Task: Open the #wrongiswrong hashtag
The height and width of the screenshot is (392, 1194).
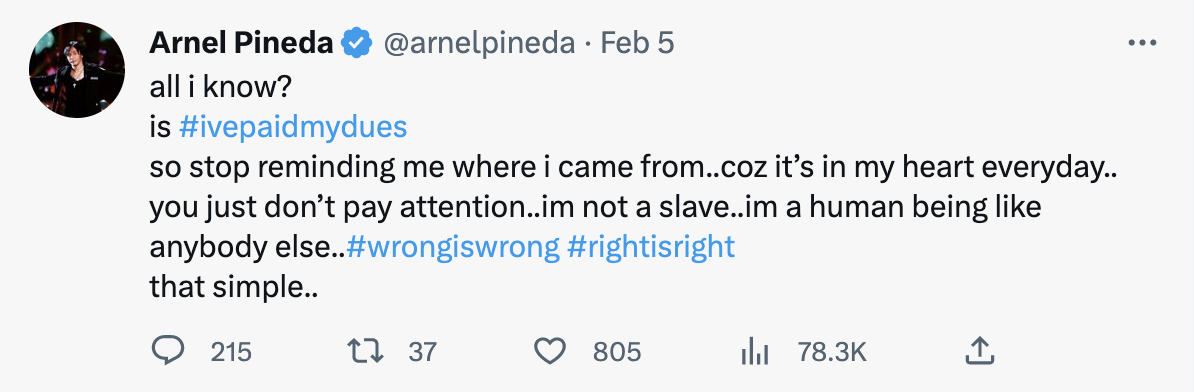Action: (x=453, y=247)
